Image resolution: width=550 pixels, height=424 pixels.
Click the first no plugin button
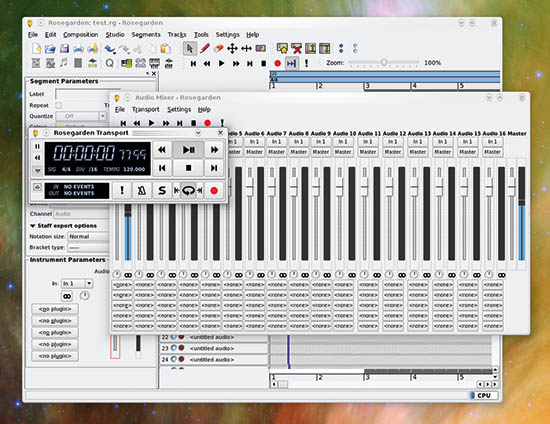pyautogui.click(x=55, y=309)
